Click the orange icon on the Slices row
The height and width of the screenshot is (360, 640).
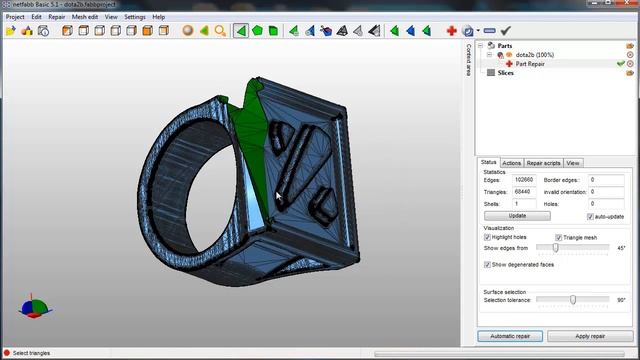pos(630,73)
